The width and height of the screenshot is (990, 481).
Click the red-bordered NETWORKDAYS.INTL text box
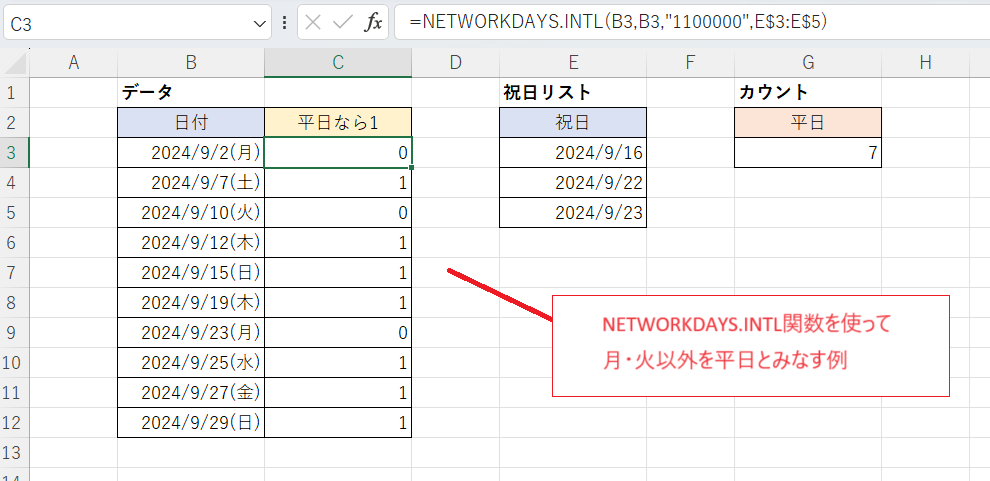point(751,346)
